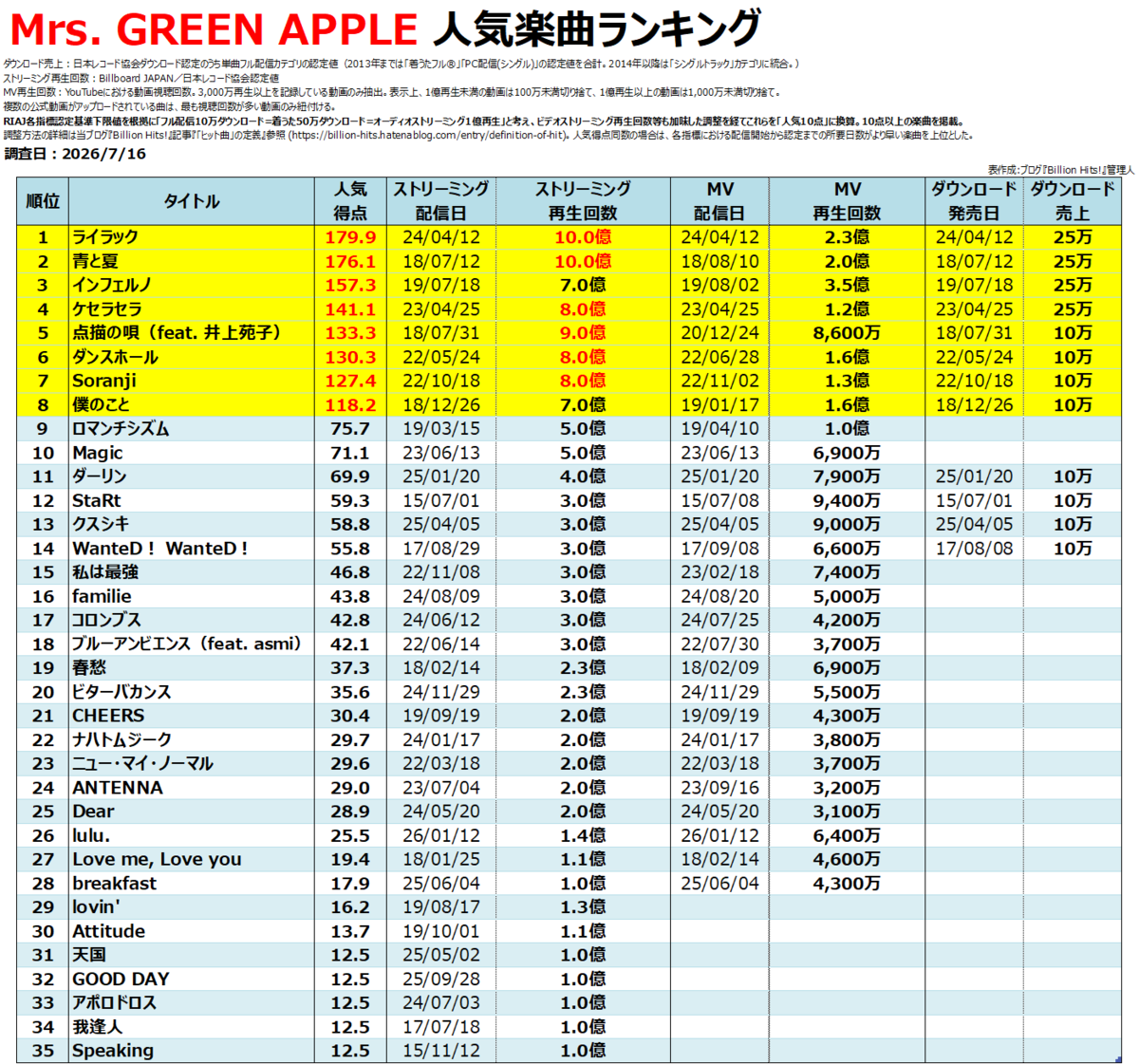Click the 20/12/24 MV release date
Image resolution: width=1139 pixels, height=1064 pixels.
[x=719, y=333]
